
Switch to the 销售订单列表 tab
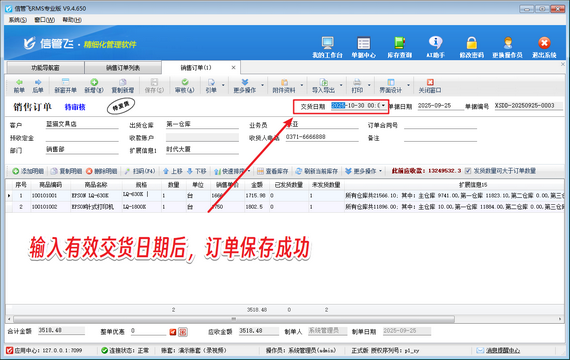click(x=123, y=68)
